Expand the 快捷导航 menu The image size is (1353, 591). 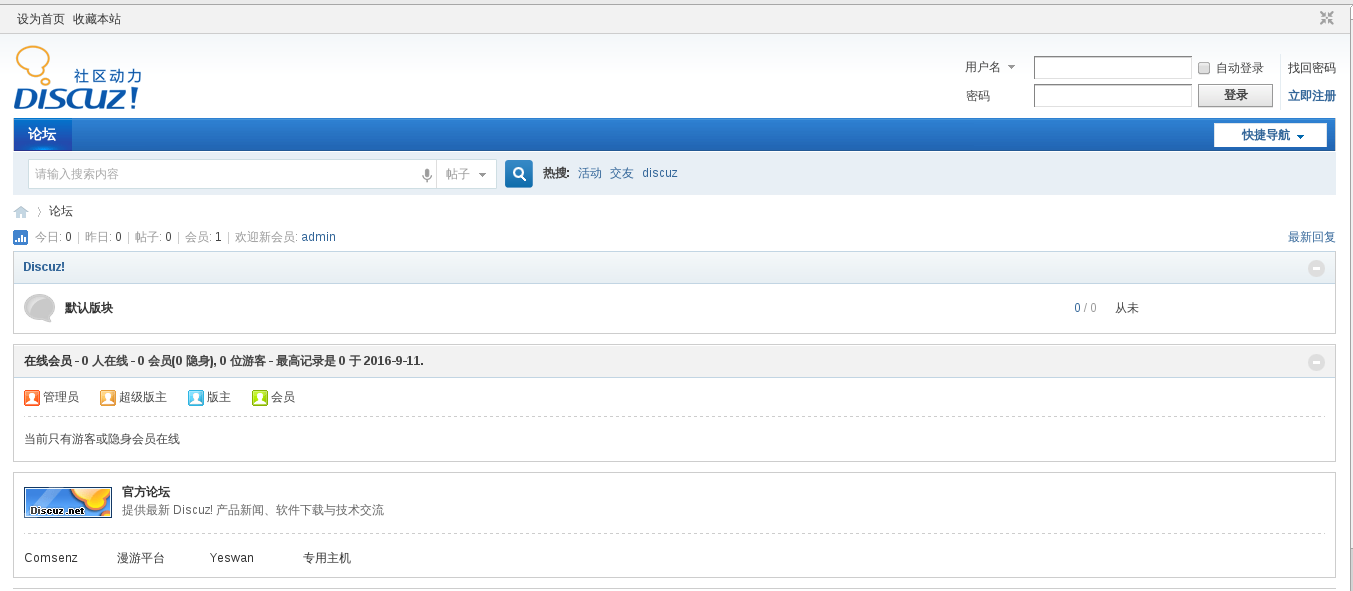point(1270,135)
